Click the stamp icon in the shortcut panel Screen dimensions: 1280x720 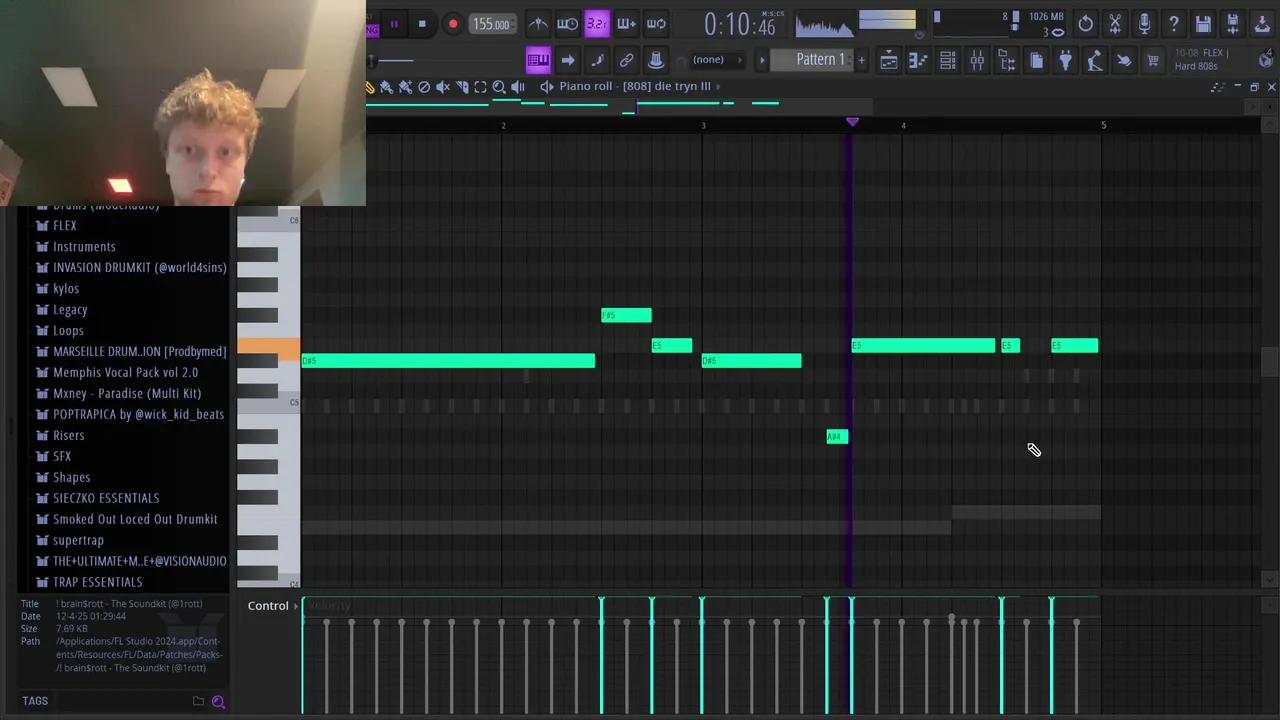click(656, 60)
